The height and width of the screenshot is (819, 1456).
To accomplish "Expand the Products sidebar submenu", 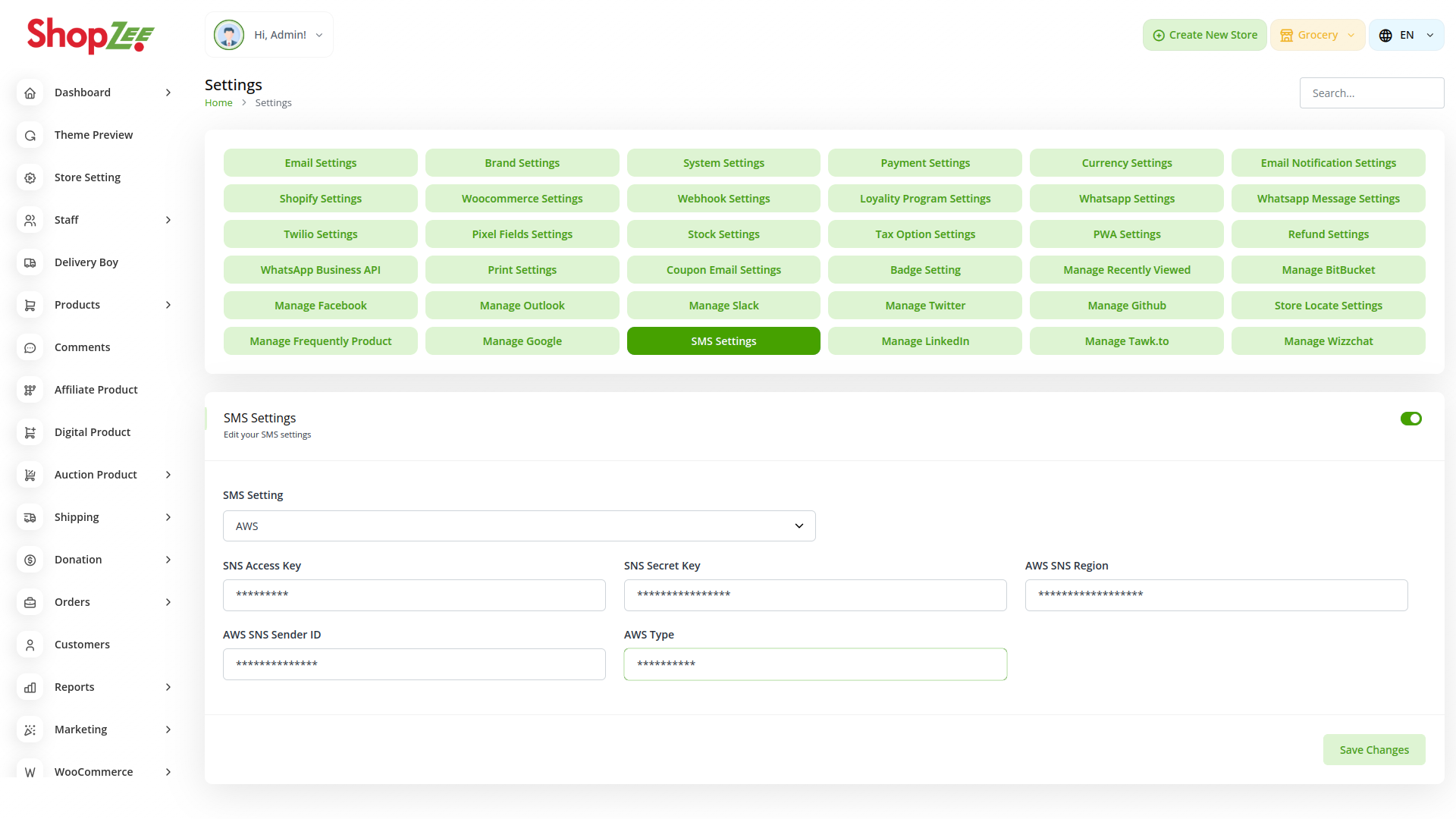I will pos(168,305).
